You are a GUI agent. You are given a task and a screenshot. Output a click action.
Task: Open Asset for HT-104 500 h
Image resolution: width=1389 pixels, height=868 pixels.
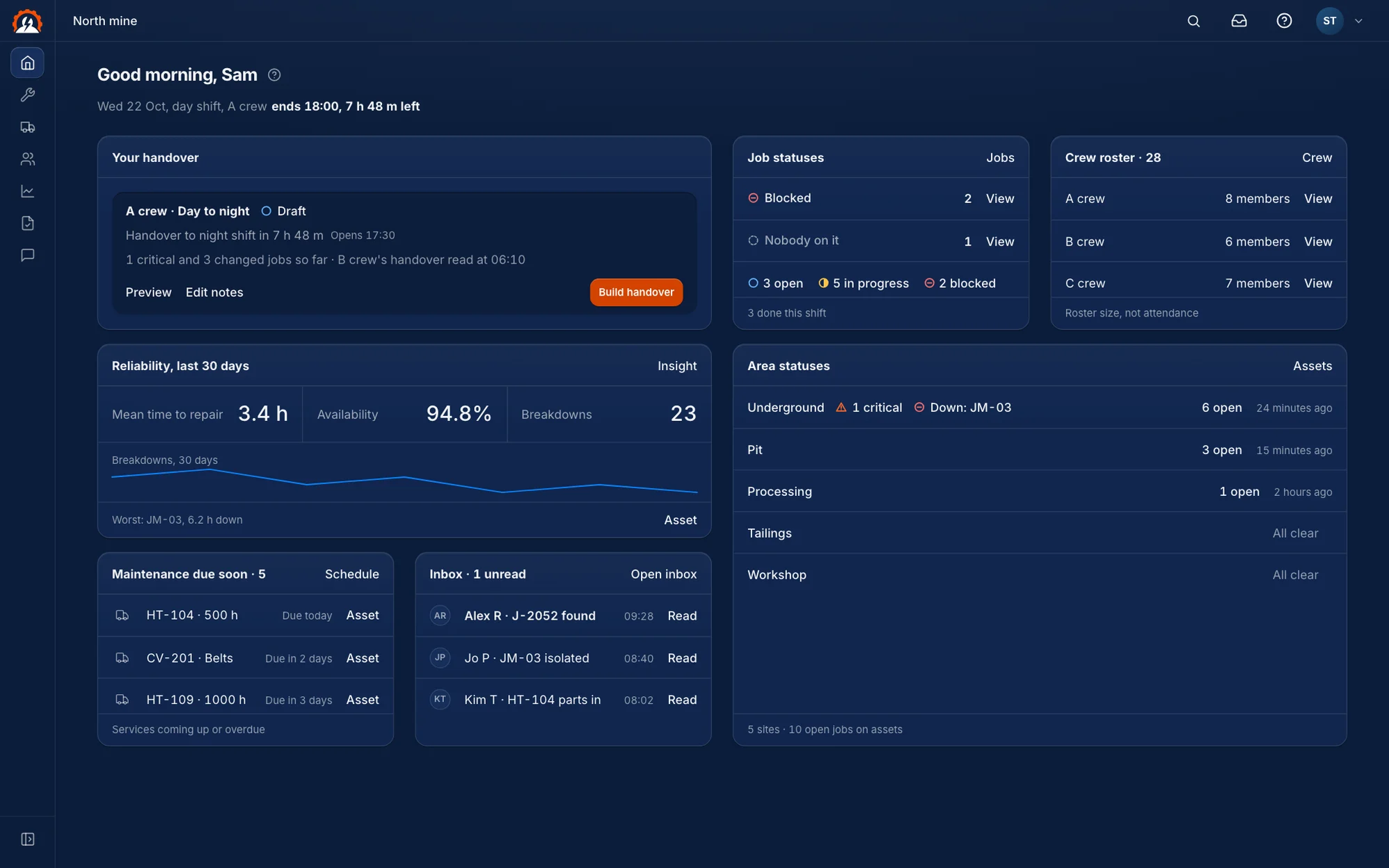363,615
